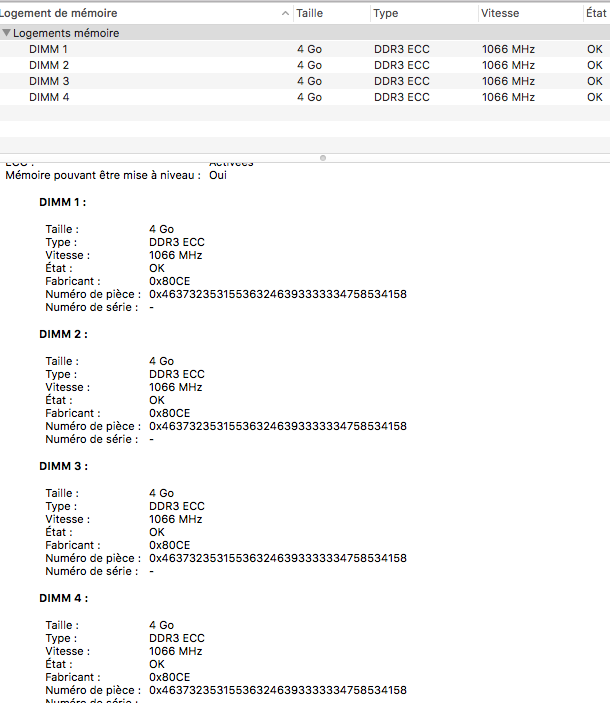Click the Fabricant label under DIMM 2
The width and height of the screenshot is (610, 703).
(73, 413)
